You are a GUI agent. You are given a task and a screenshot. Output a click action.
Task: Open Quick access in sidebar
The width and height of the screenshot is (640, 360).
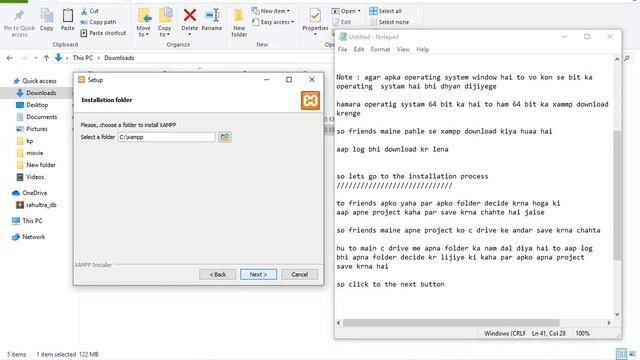point(35,81)
